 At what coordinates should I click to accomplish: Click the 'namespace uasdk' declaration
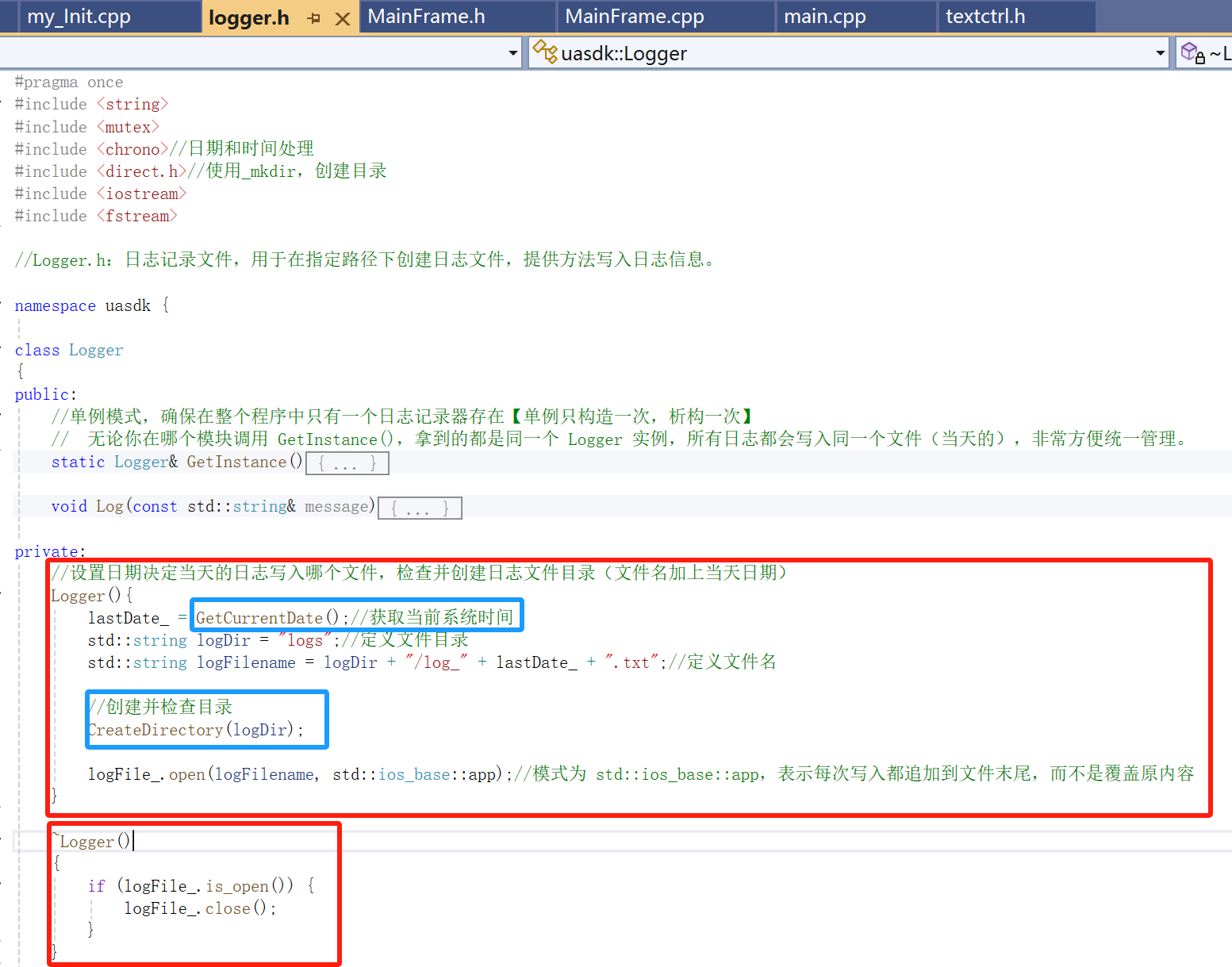click(92, 305)
